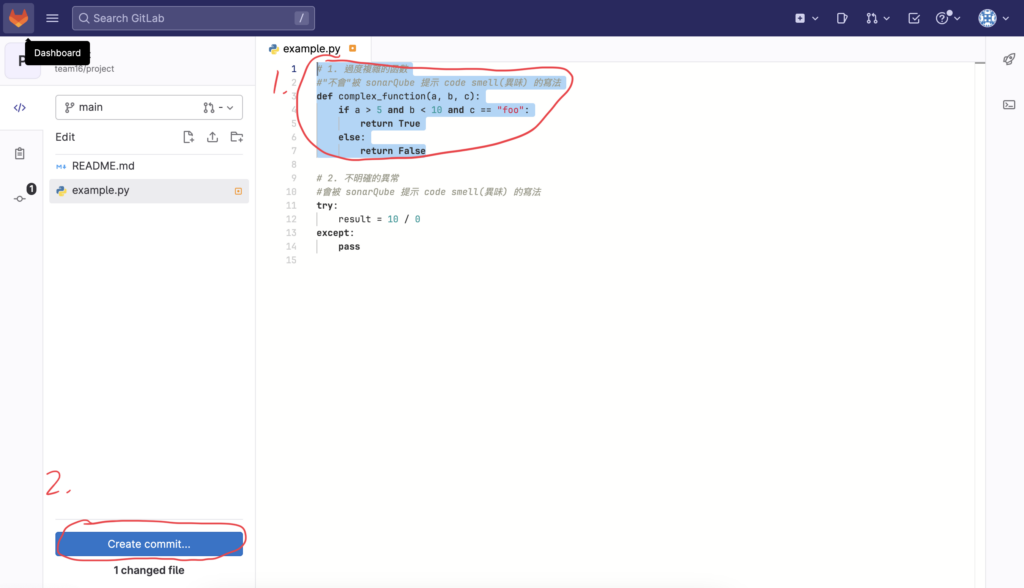
Task: Click the New file icon
Action: point(188,137)
